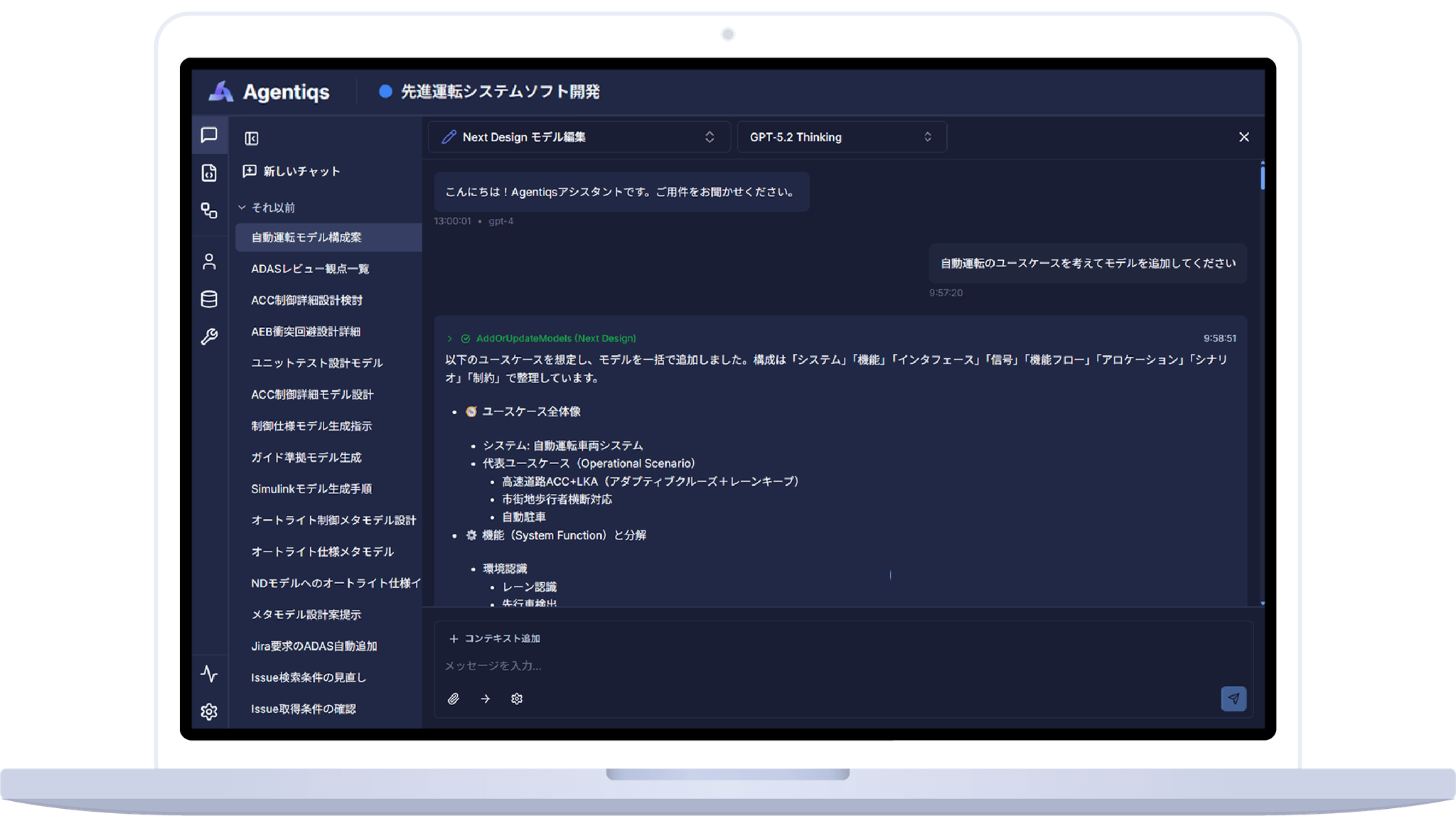Open the GPT-5.2 Thinking model dropdown
Viewport: 1456px width, 816px height.
[842, 137]
